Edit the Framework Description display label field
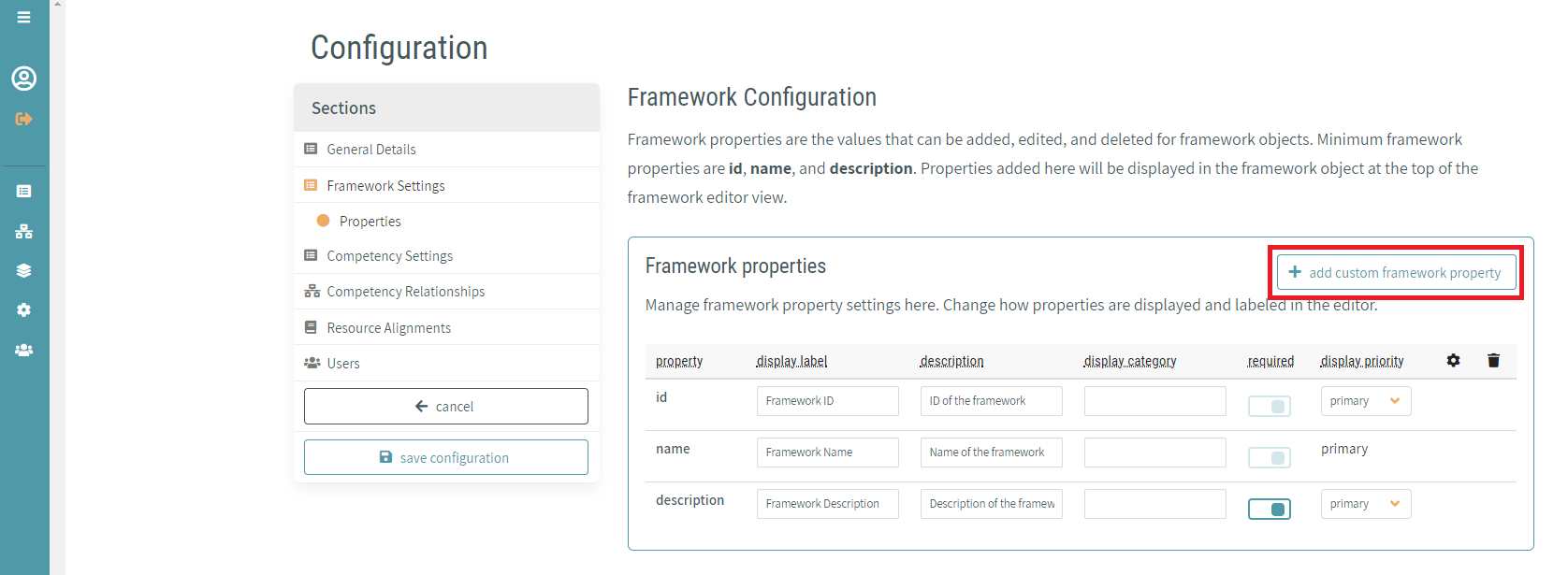Screen dimensions: 1568x575 (x=828, y=504)
